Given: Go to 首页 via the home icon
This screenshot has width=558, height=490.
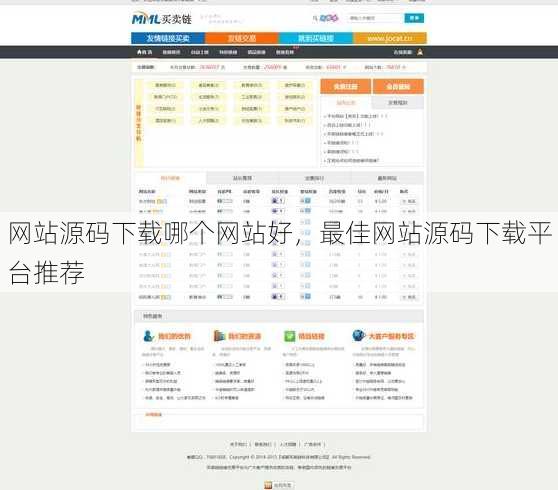Looking at the screenshot, I should click(x=144, y=52).
